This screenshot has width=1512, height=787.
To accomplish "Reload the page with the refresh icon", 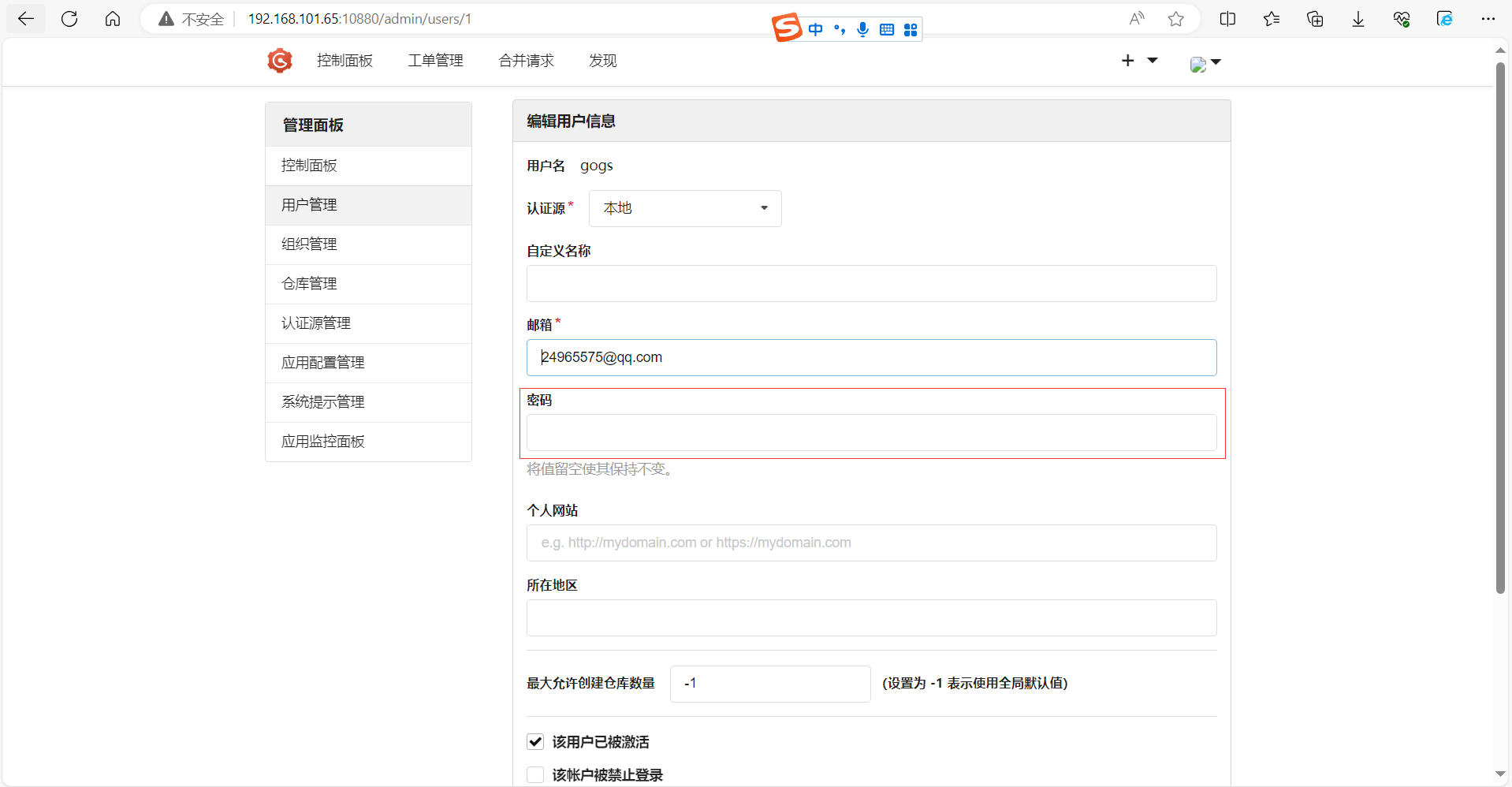I will pyautogui.click(x=69, y=19).
